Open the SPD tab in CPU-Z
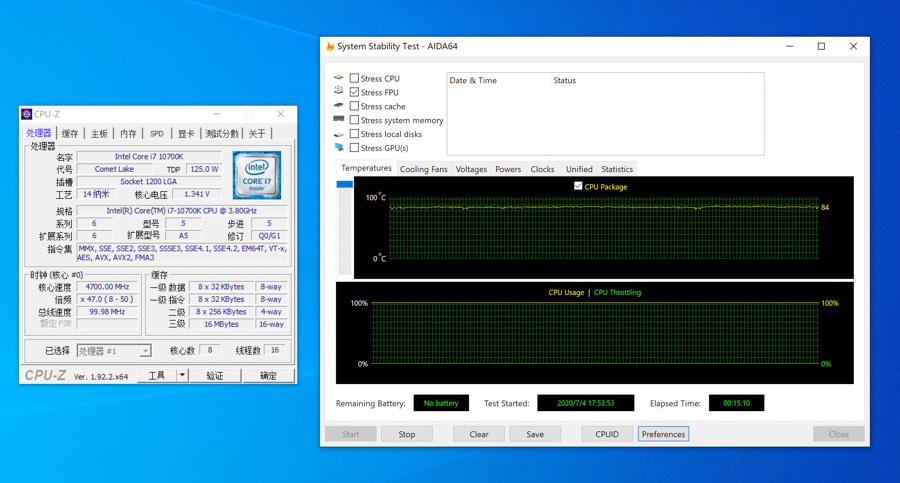 pyautogui.click(x=157, y=133)
